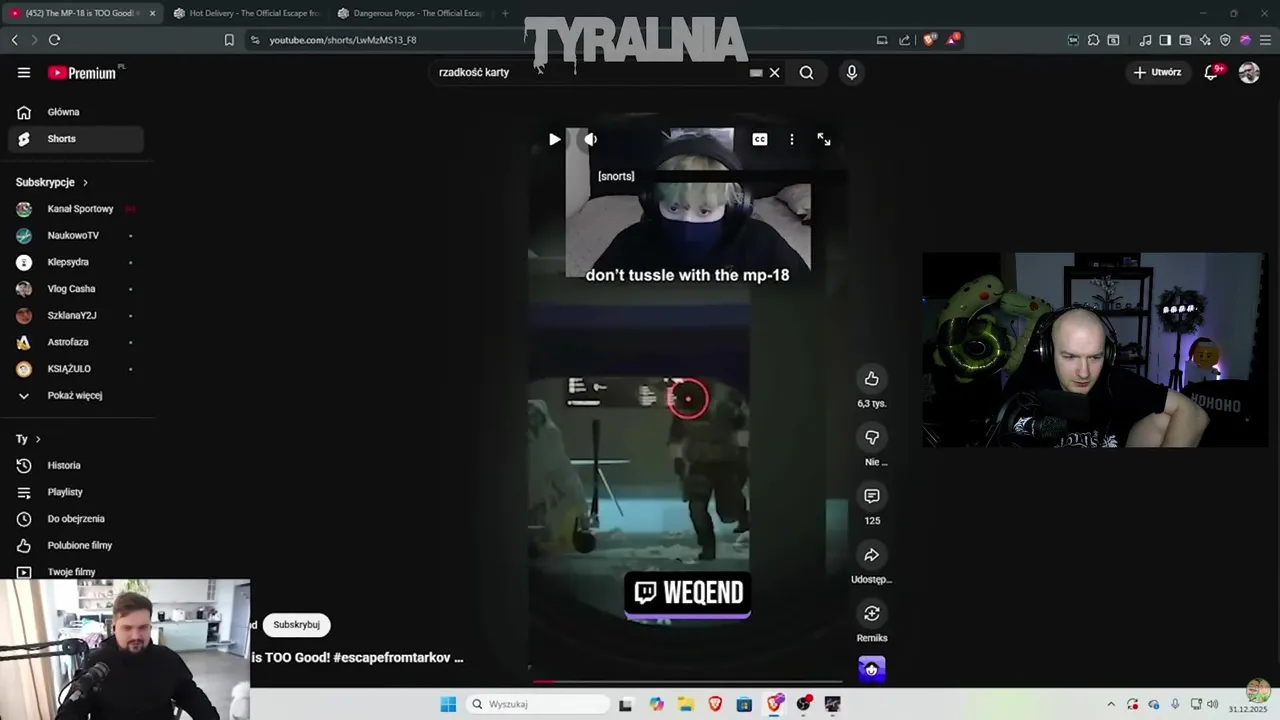Go to Główna home in sidebar

coord(76,112)
